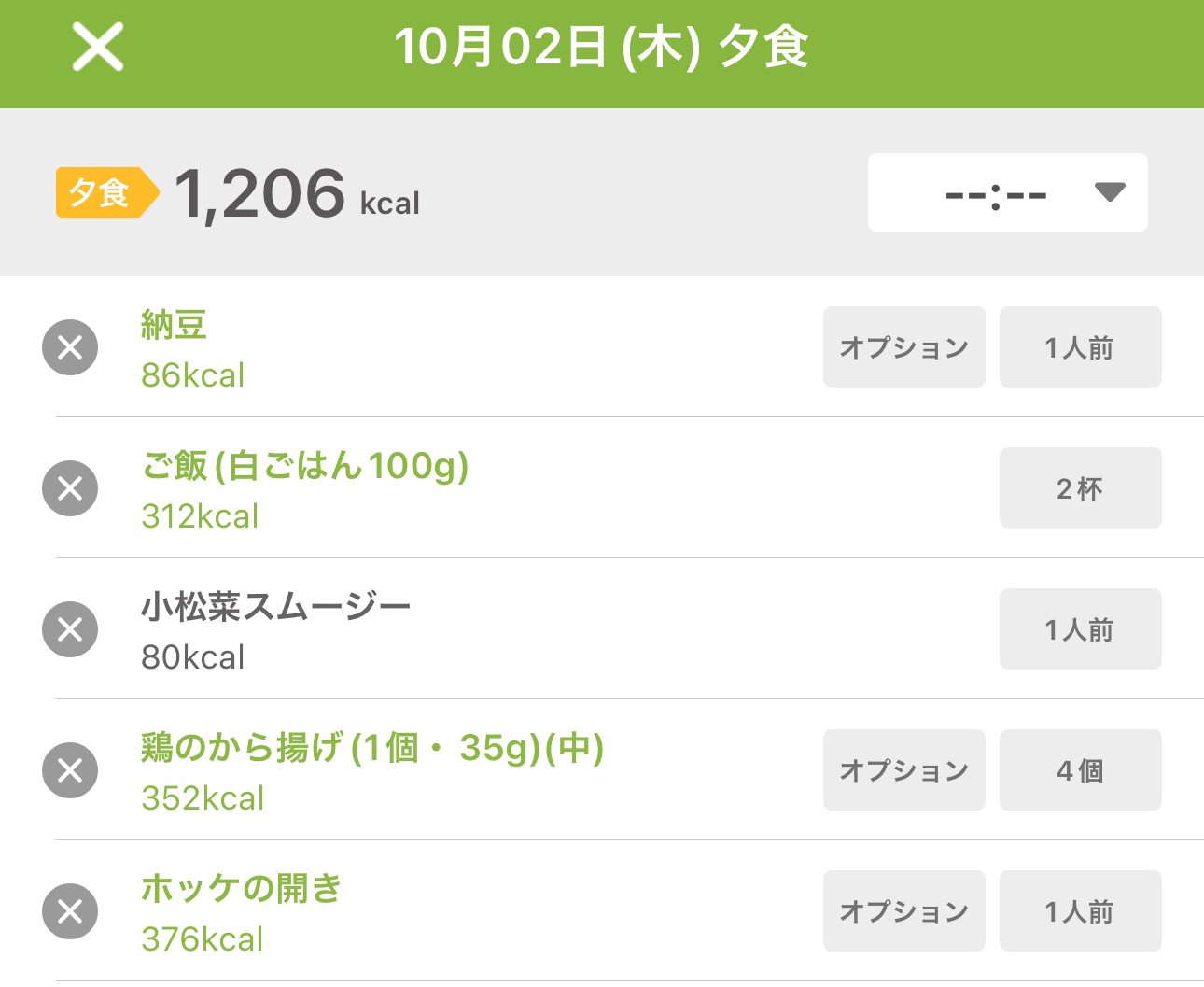Remove the 納豆 entry
The width and height of the screenshot is (1204, 987).
pos(70,347)
